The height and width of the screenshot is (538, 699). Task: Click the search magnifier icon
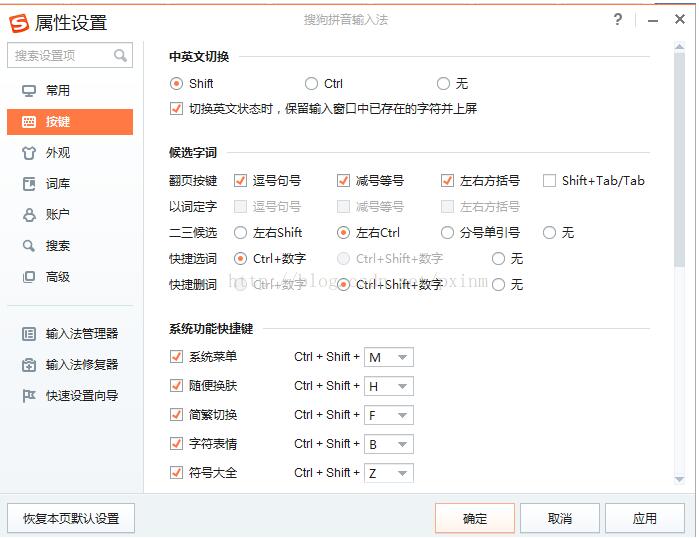(x=120, y=55)
